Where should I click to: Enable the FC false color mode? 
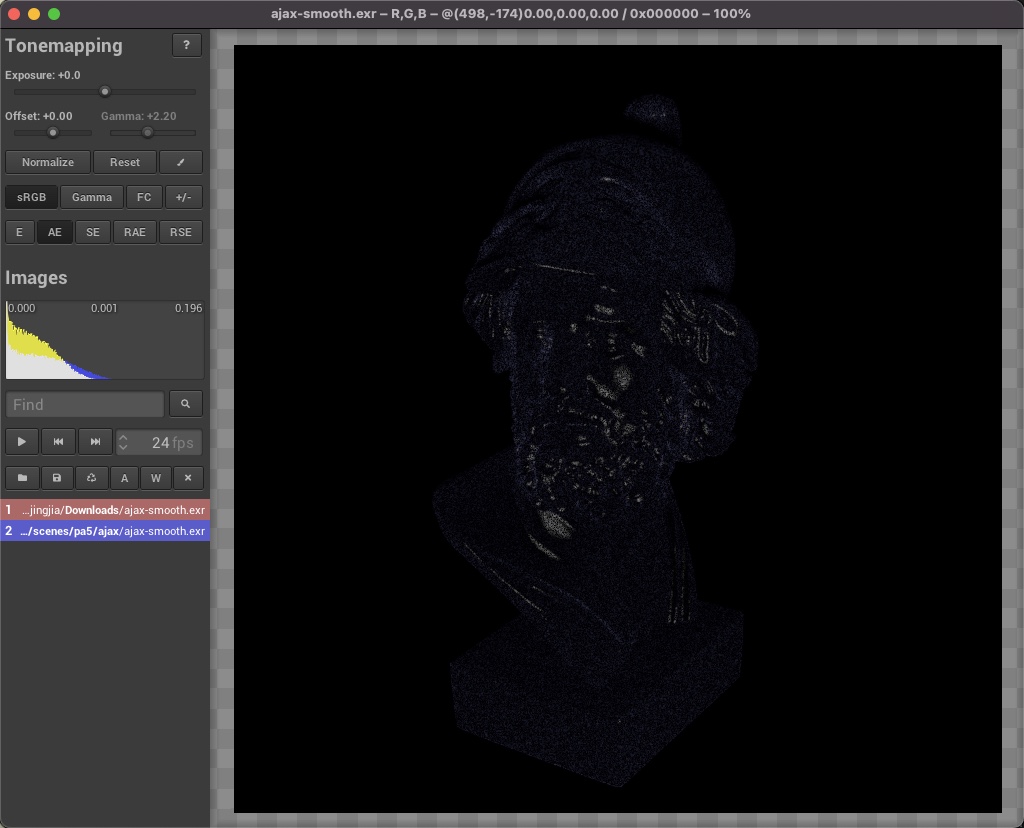pyautogui.click(x=144, y=197)
